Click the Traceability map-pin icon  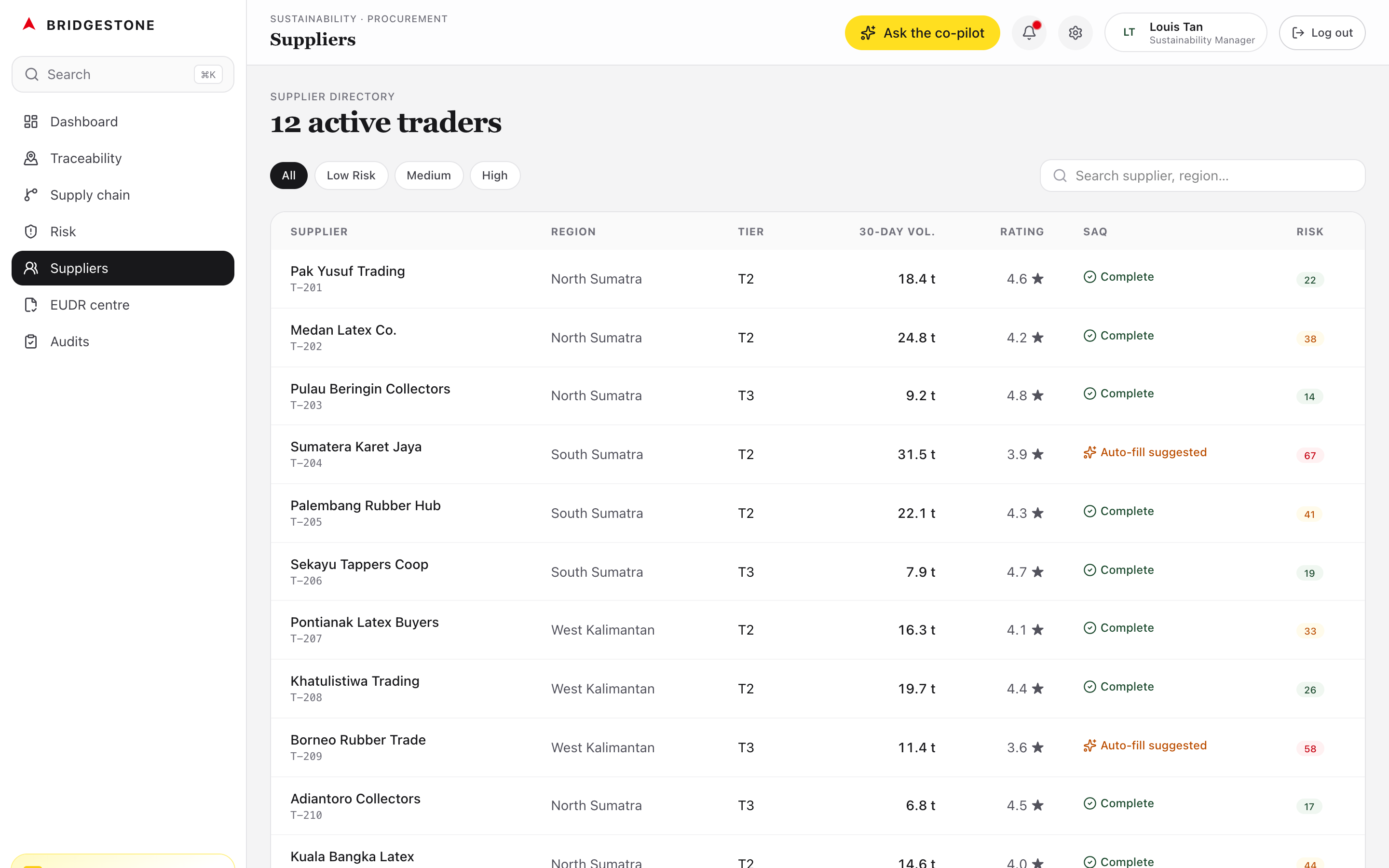tap(31, 159)
